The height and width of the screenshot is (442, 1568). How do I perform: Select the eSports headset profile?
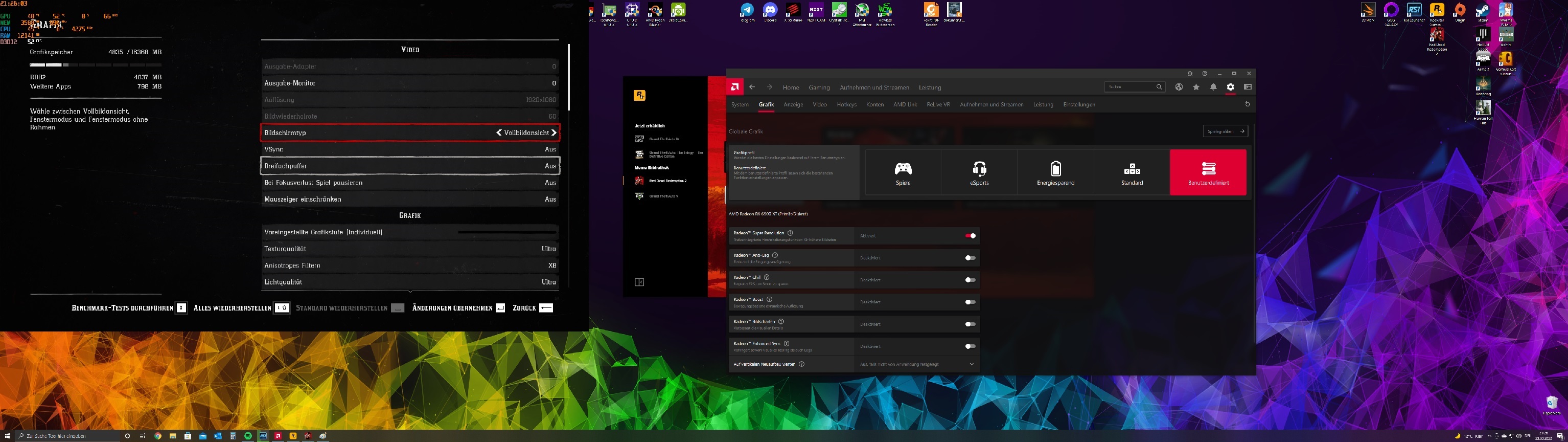pos(979,172)
